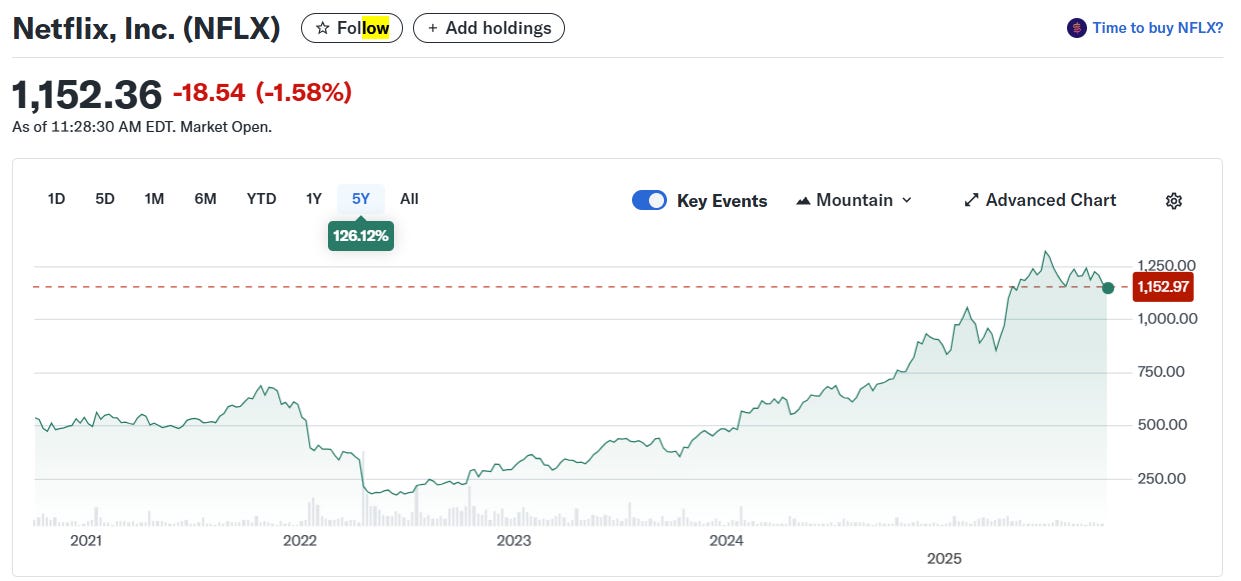Open chart settings gear icon
1241x581 pixels.
coord(1174,200)
